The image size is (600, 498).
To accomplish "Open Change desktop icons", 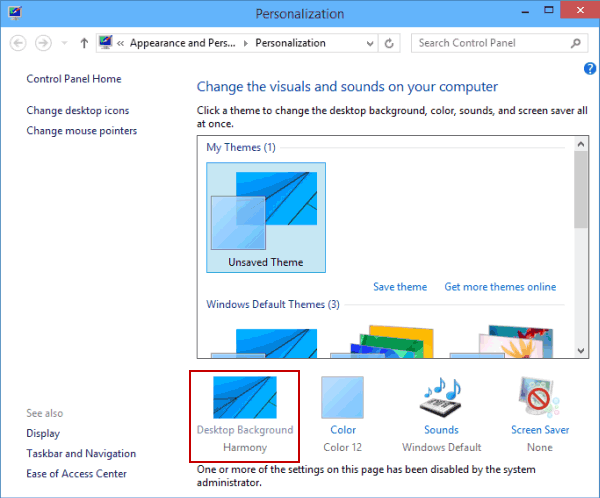I will pyautogui.click(x=78, y=111).
